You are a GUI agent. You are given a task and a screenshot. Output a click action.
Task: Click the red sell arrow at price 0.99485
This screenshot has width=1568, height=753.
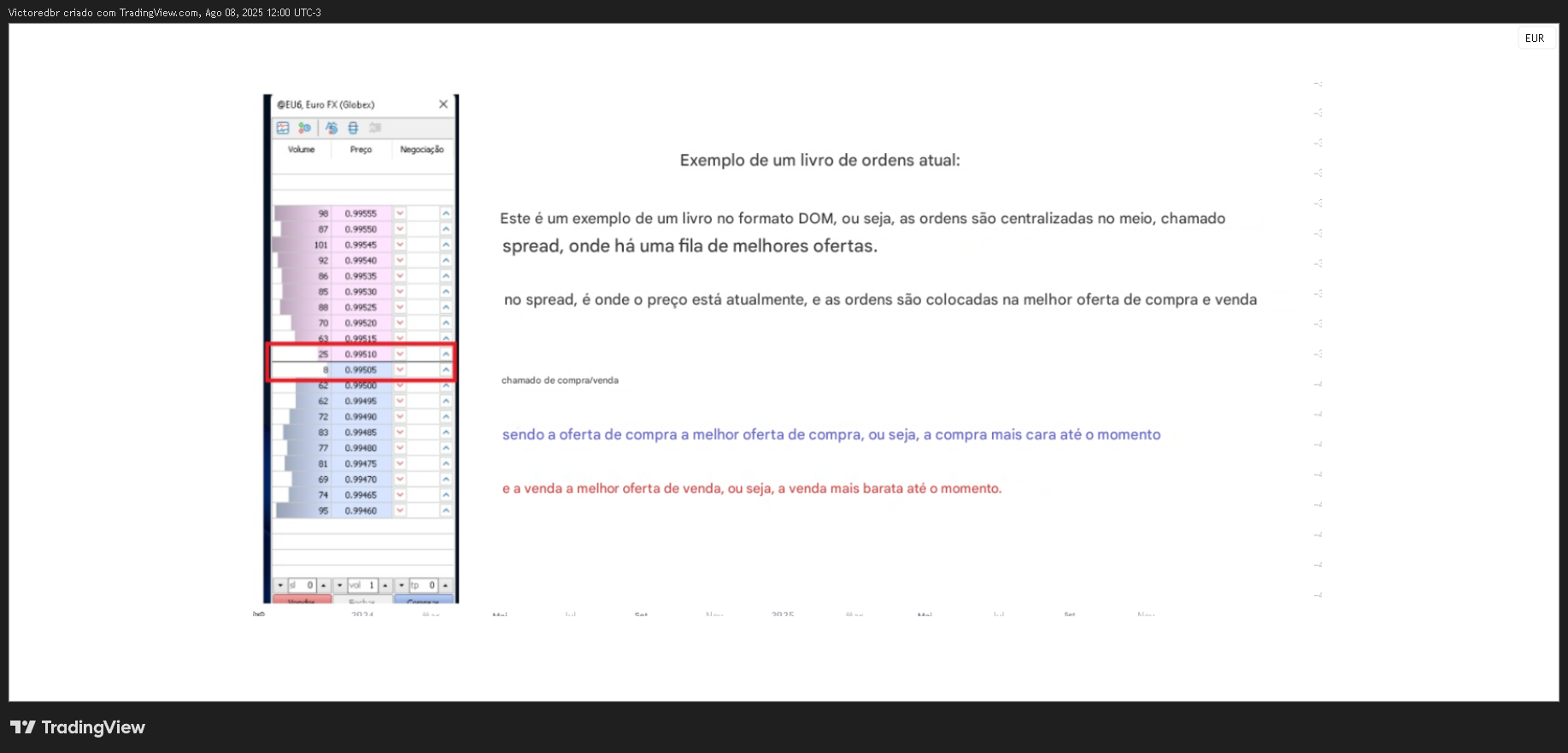click(400, 432)
